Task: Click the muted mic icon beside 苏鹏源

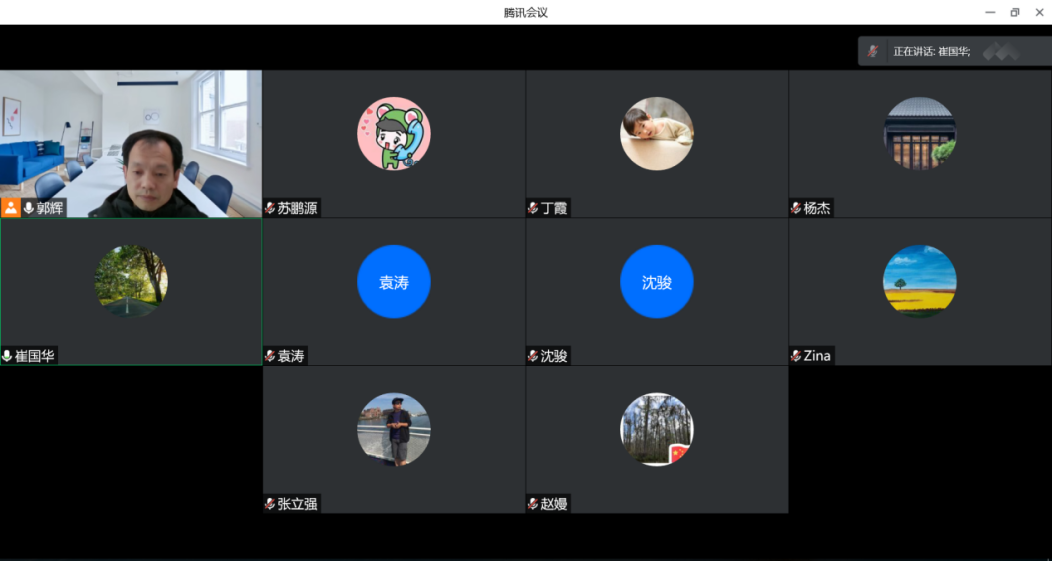Action: (270, 208)
